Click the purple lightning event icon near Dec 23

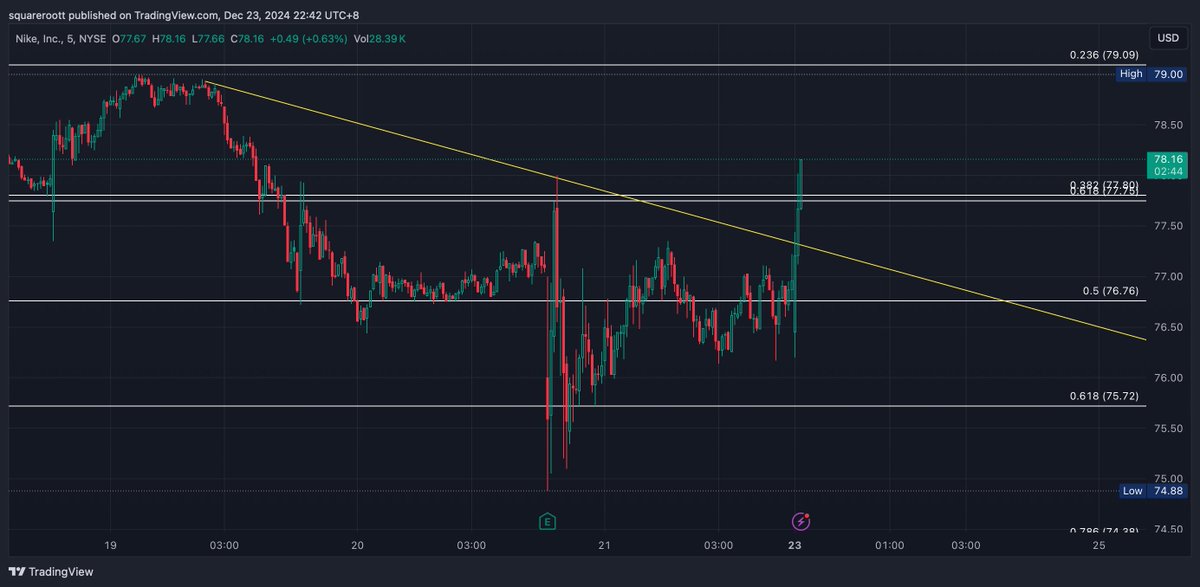tap(800, 521)
